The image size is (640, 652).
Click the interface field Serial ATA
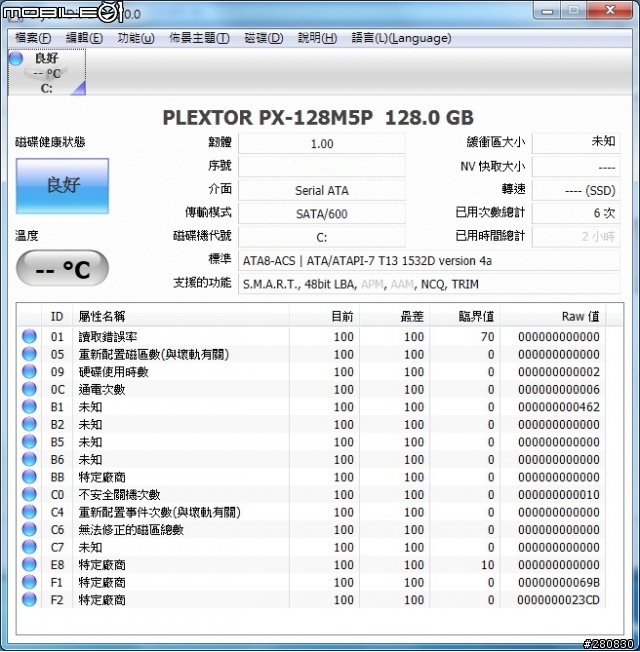point(322,190)
